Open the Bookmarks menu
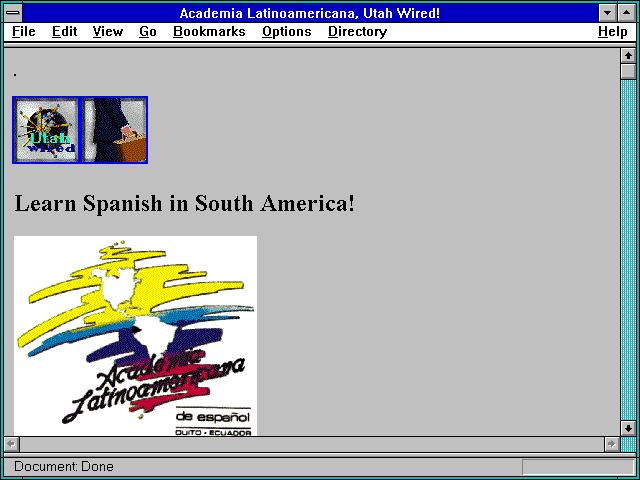640x480 pixels. (x=209, y=32)
